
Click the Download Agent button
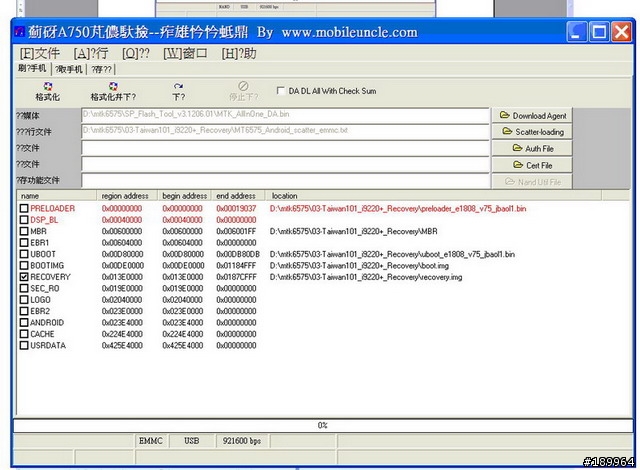click(x=532, y=116)
